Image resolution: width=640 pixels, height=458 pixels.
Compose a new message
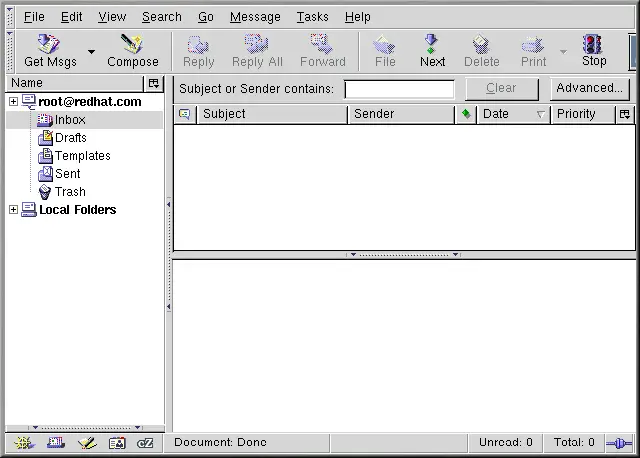coord(132,50)
